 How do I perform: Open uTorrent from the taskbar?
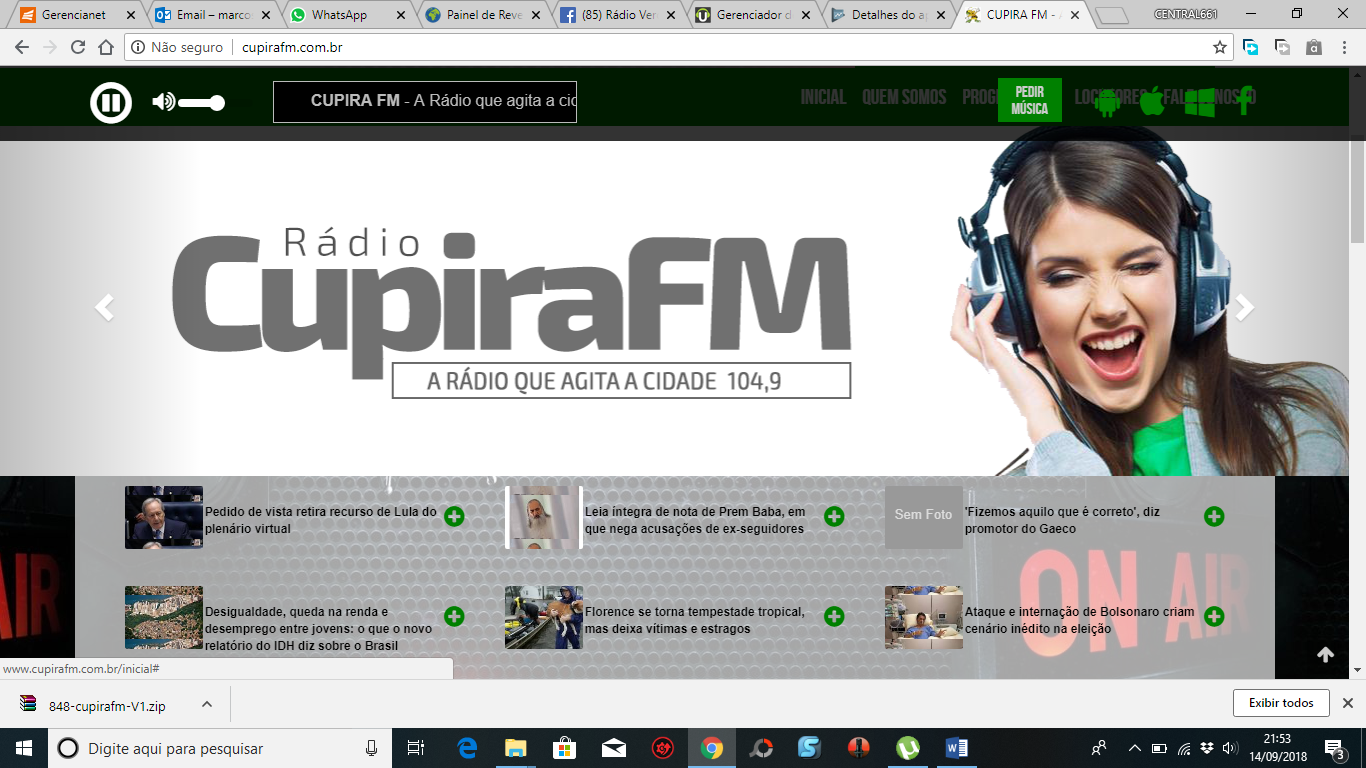tap(908, 748)
